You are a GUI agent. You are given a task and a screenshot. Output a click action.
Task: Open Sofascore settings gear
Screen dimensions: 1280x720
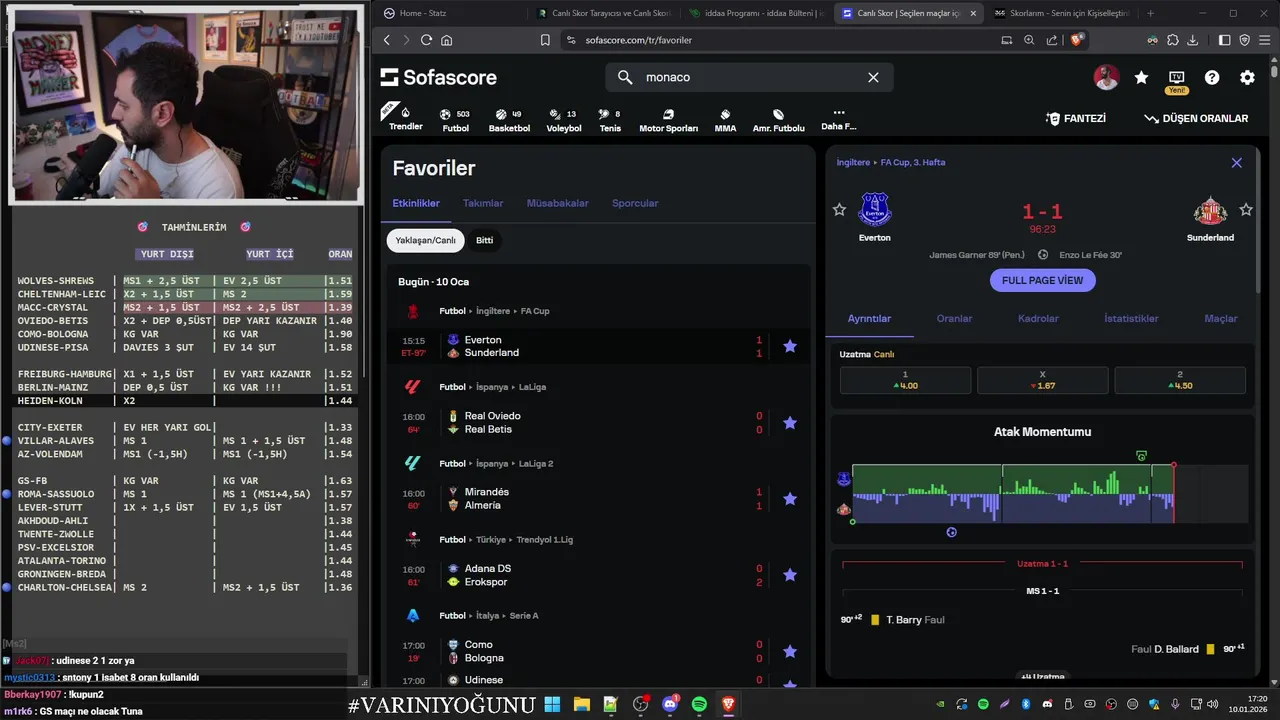coord(1247,77)
